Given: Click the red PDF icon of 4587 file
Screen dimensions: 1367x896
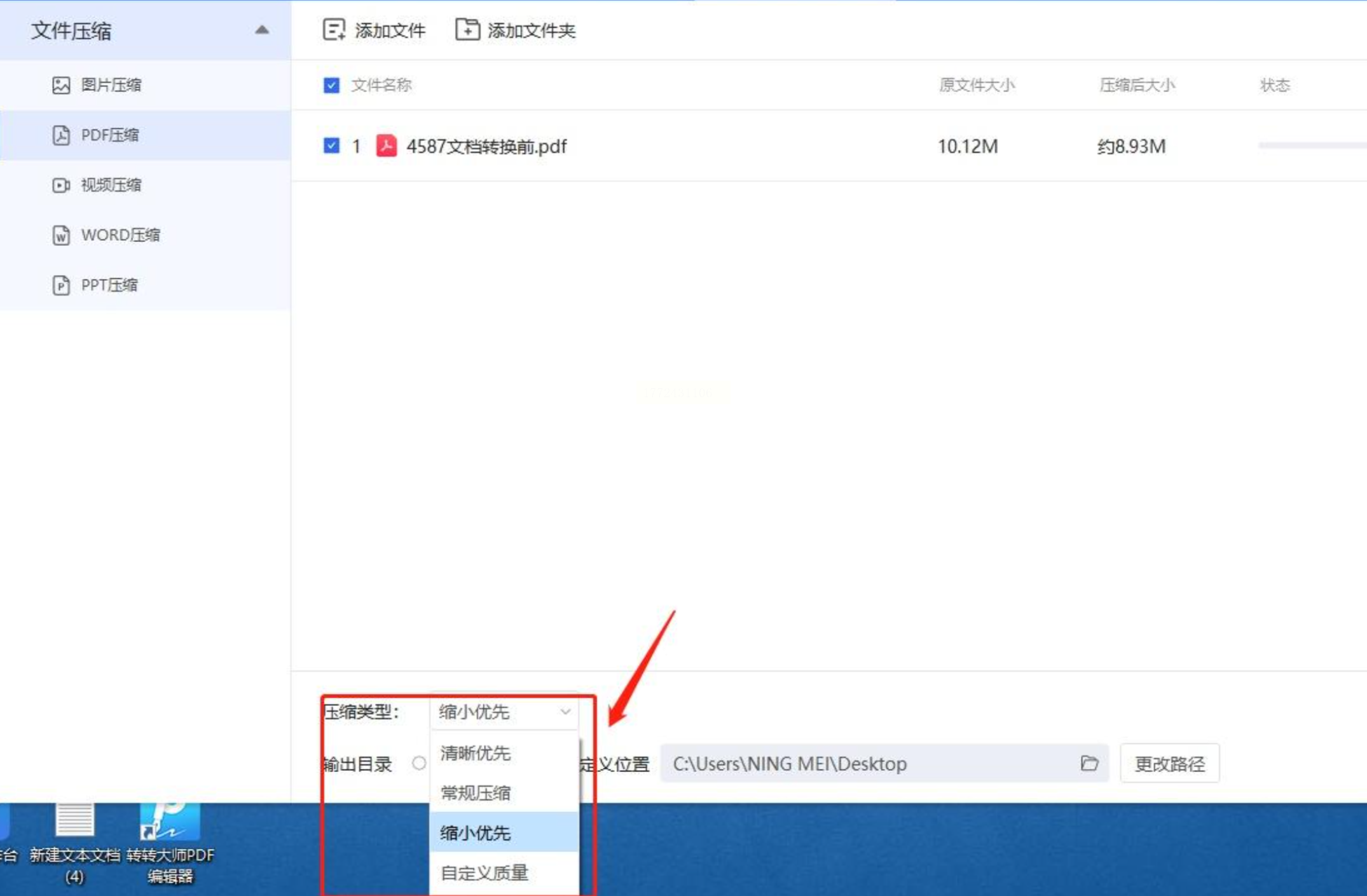Looking at the screenshot, I should (x=386, y=146).
